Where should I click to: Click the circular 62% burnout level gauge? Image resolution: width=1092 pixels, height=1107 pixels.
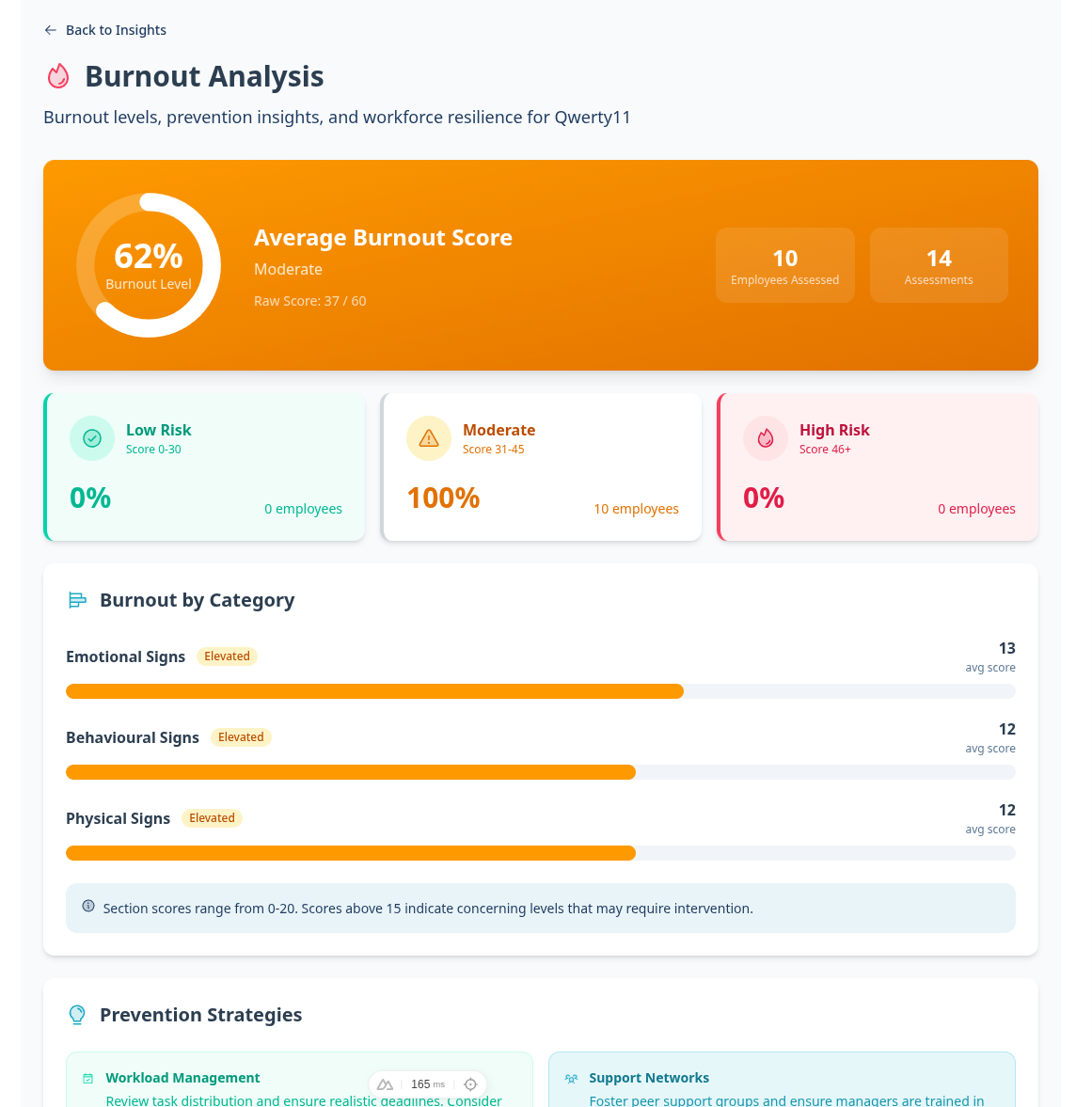pyautogui.click(x=148, y=264)
